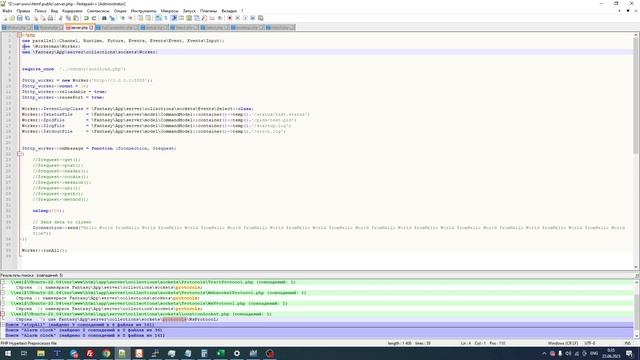This screenshot has width=640, height=360.
Task: Click the ENG language indicator
Action: 594,353
